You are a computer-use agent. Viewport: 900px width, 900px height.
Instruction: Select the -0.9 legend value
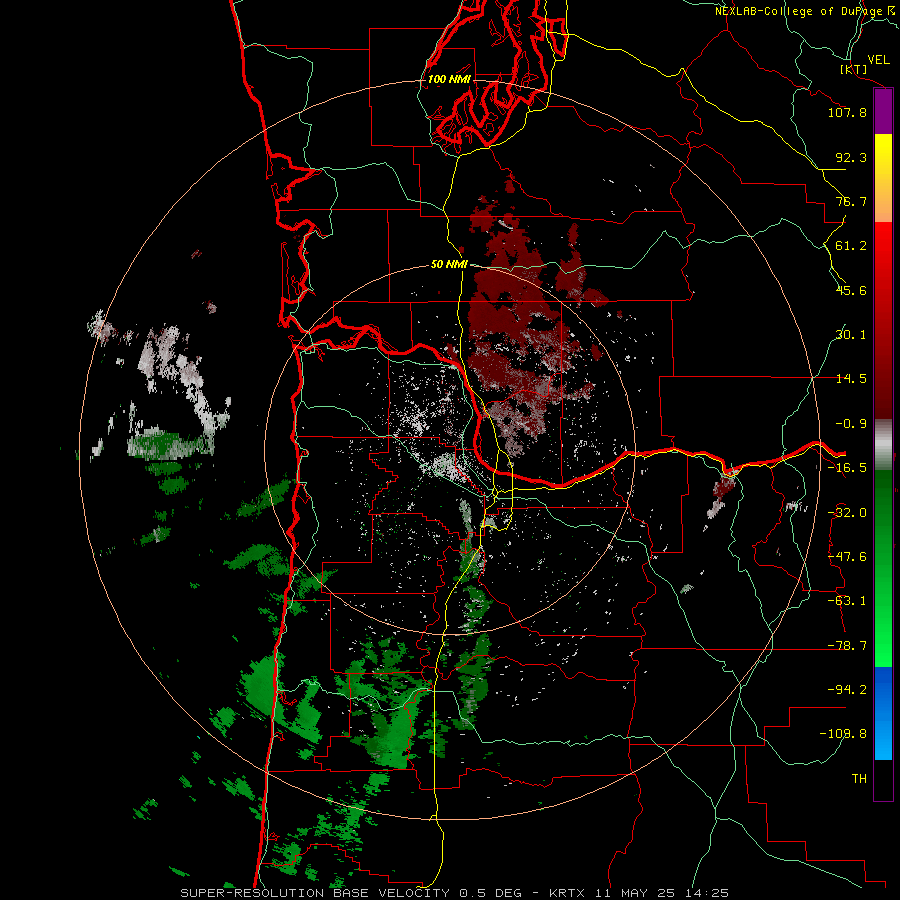(851, 424)
